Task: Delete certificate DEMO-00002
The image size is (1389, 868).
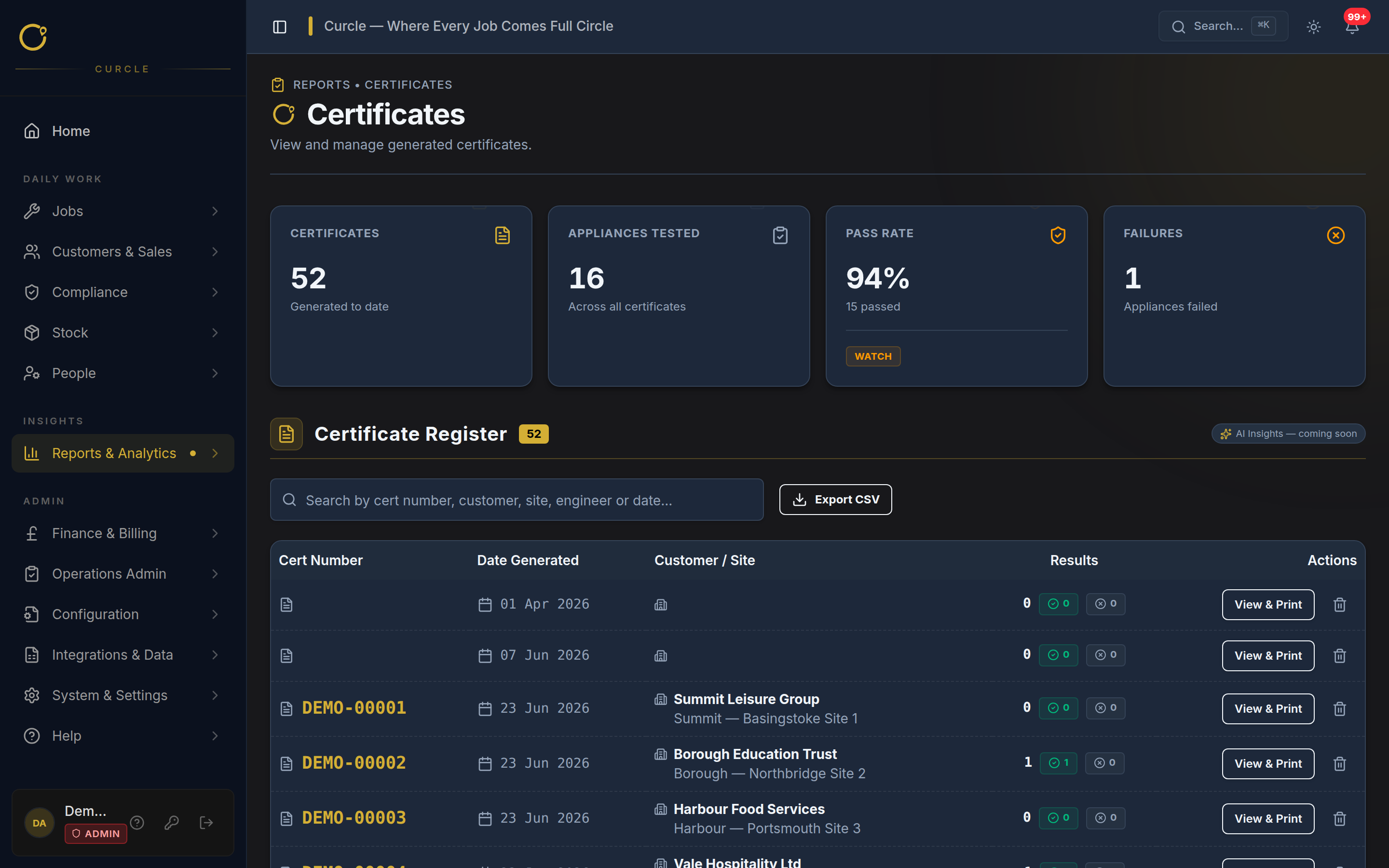Action: tap(1340, 763)
